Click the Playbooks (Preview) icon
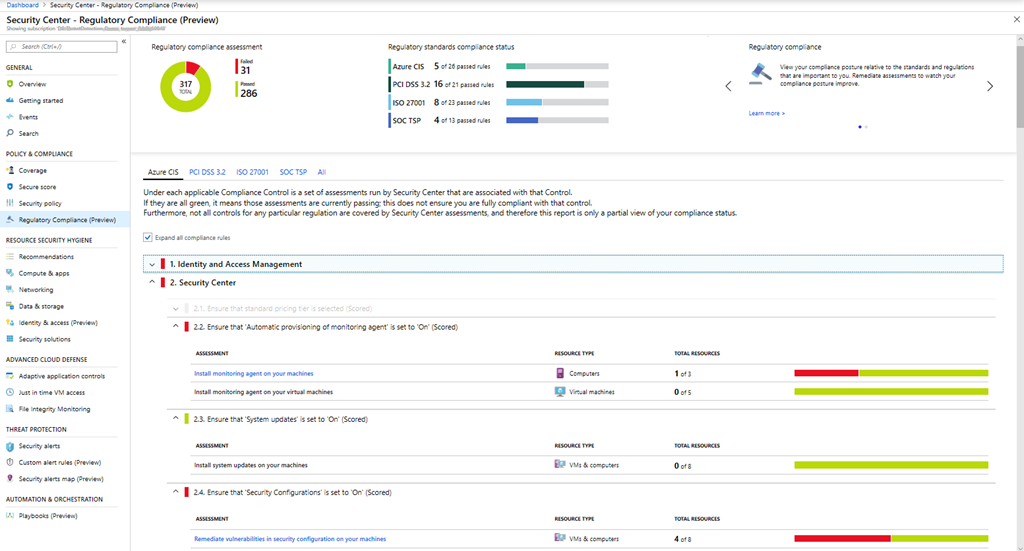Screen dimensions: 1024x551 [10, 516]
